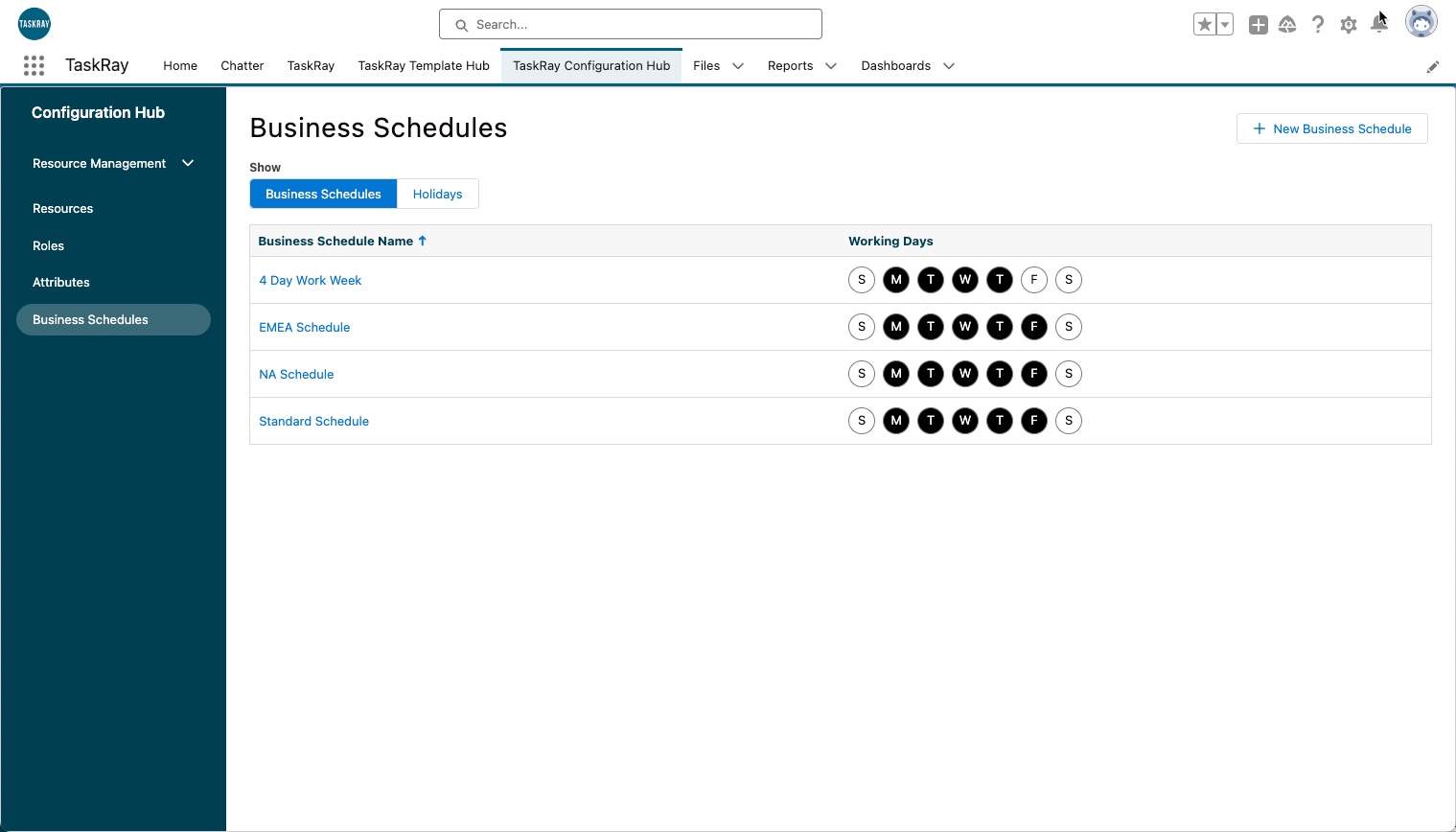This screenshot has height=832, width=1456.
Task: Click the Configuration Hub sidebar heading
Action: [x=98, y=112]
